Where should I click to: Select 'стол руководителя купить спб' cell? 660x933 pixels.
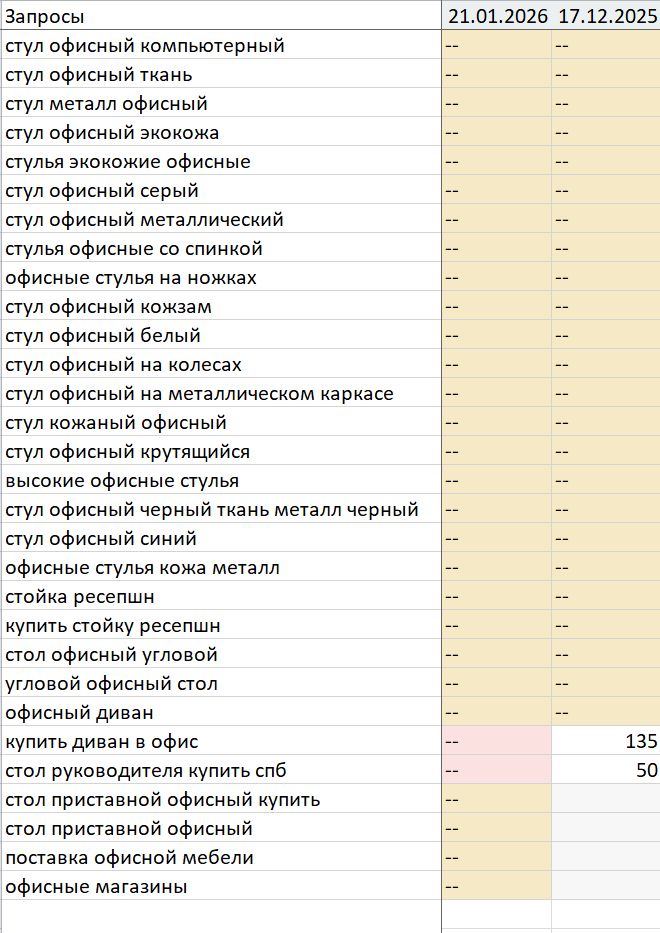pos(221,771)
